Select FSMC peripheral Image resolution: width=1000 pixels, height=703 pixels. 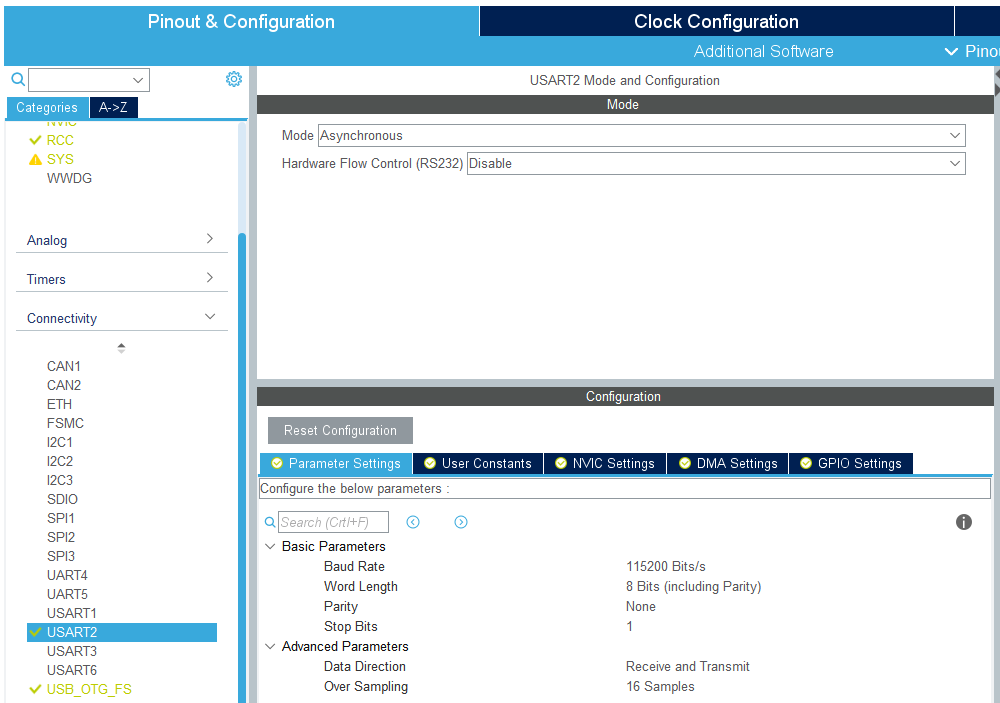[65, 424]
